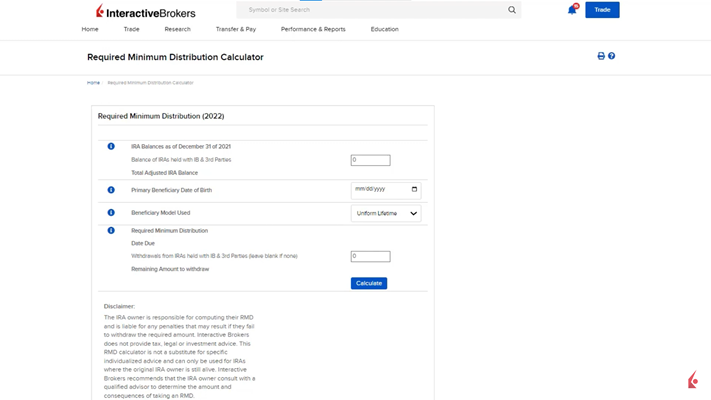This screenshot has height=400, width=711.
Task: Click info icon beside IRA Balances
Action: click(x=111, y=146)
